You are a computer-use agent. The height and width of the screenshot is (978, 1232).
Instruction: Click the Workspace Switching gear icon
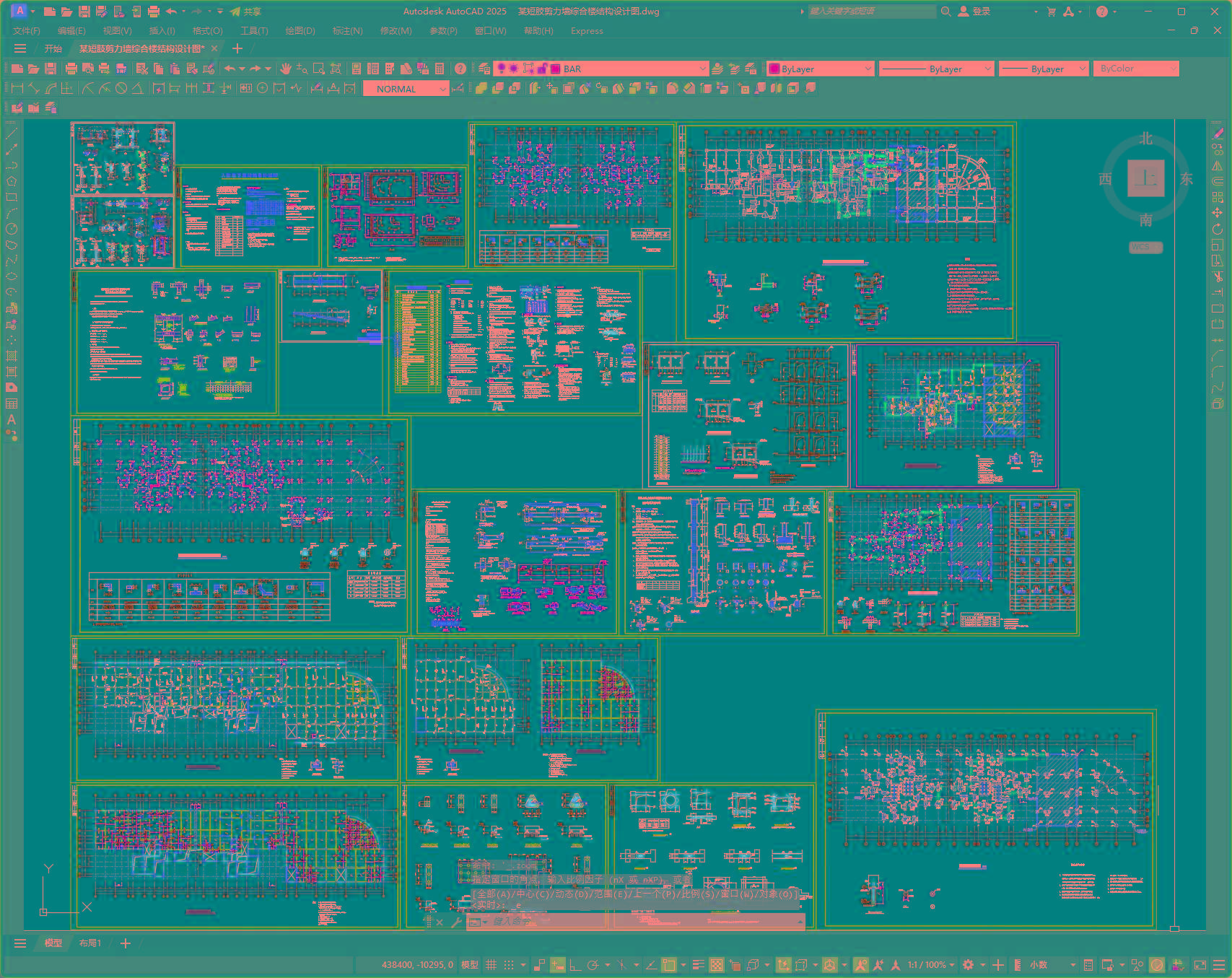click(968, 965)
